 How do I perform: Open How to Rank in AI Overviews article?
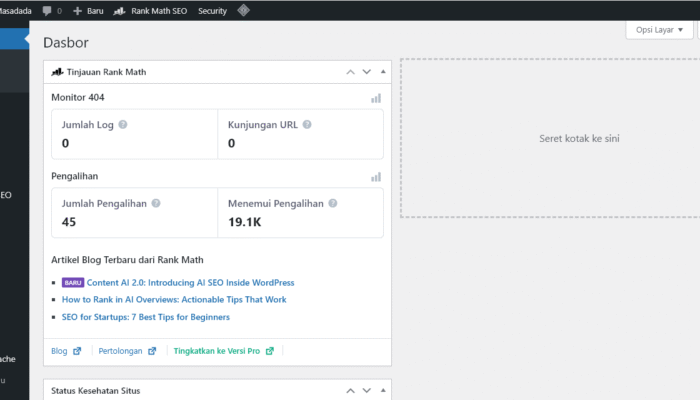(x=174, y=300)
